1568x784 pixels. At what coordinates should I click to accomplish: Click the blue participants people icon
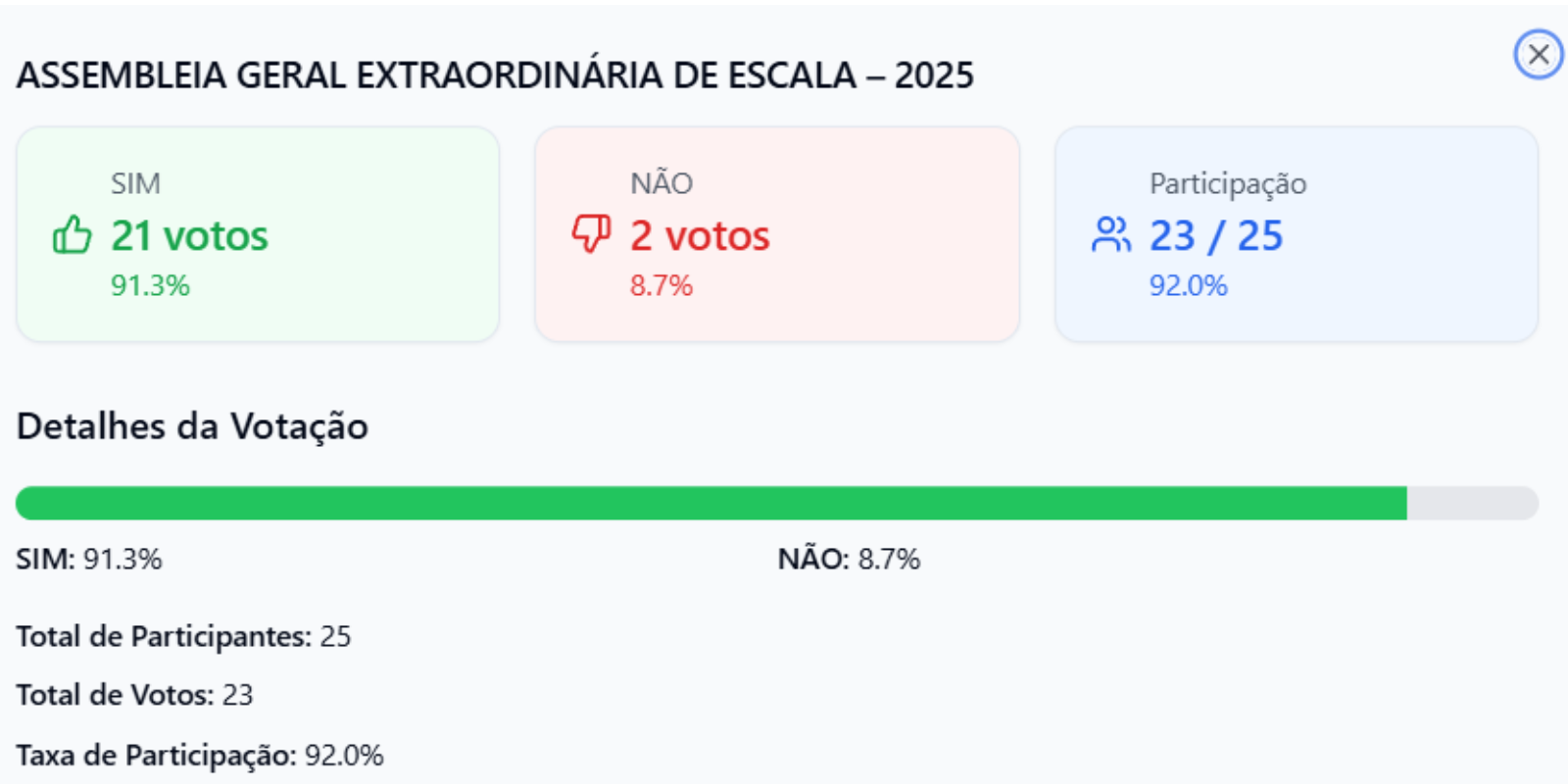tap(1110, 235)
